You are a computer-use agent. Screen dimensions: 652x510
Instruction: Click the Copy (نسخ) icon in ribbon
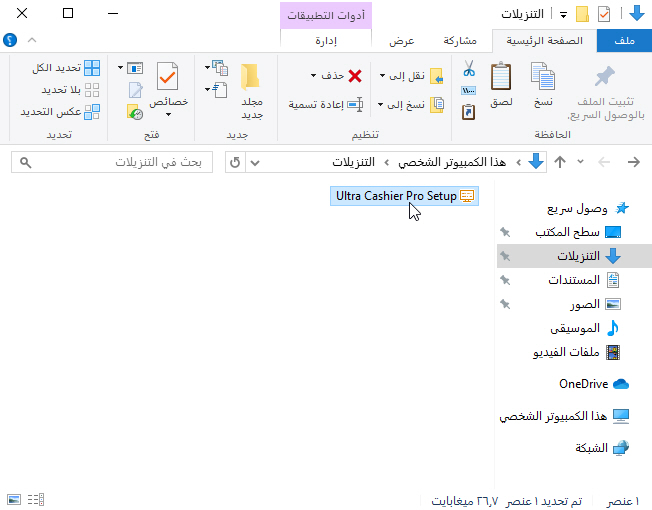pos(543,78)
